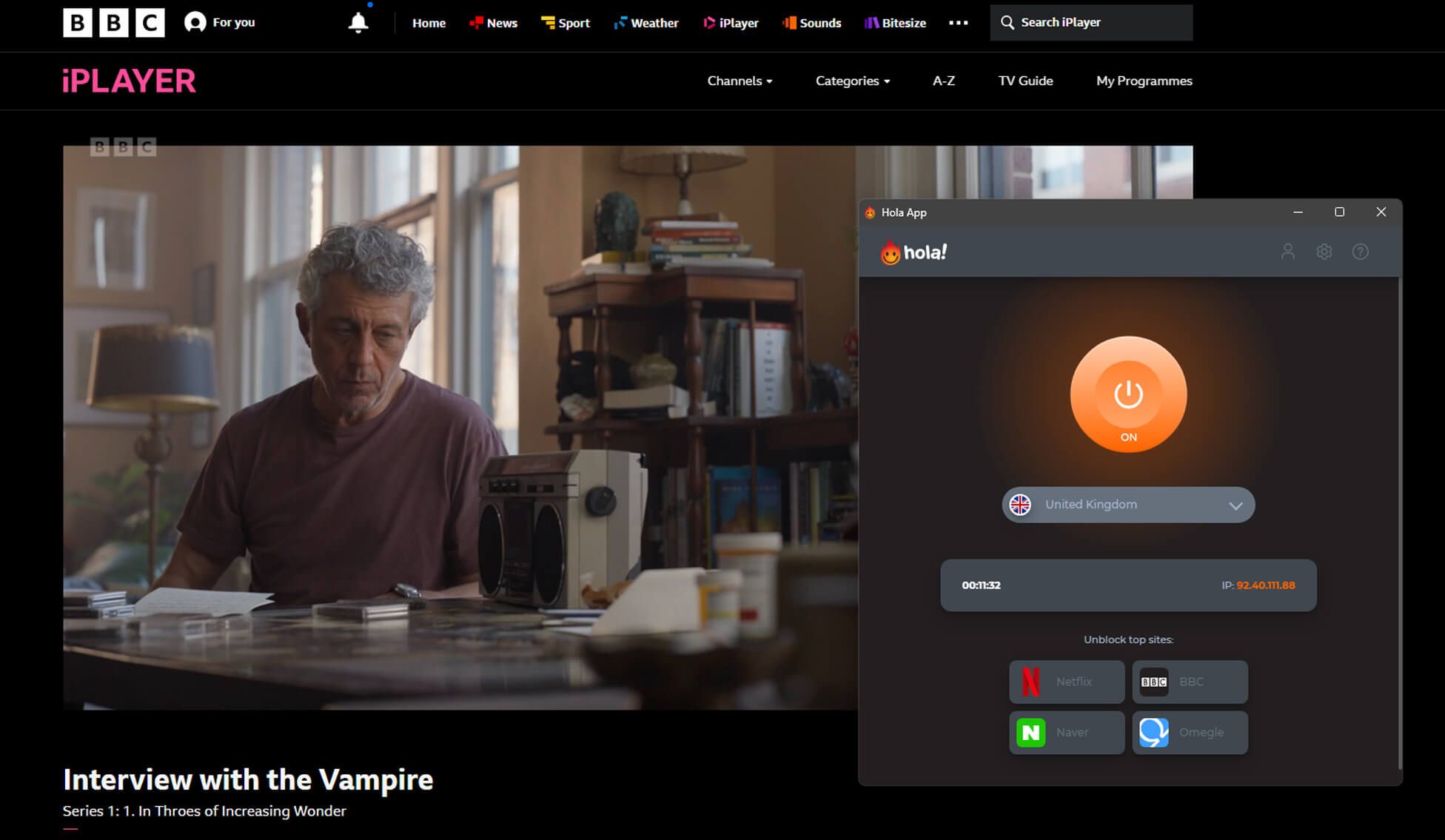1445x840 pixels.
Task: Open the iPlayer Channels dropdown menu
Action: click(x=739, y=81)
